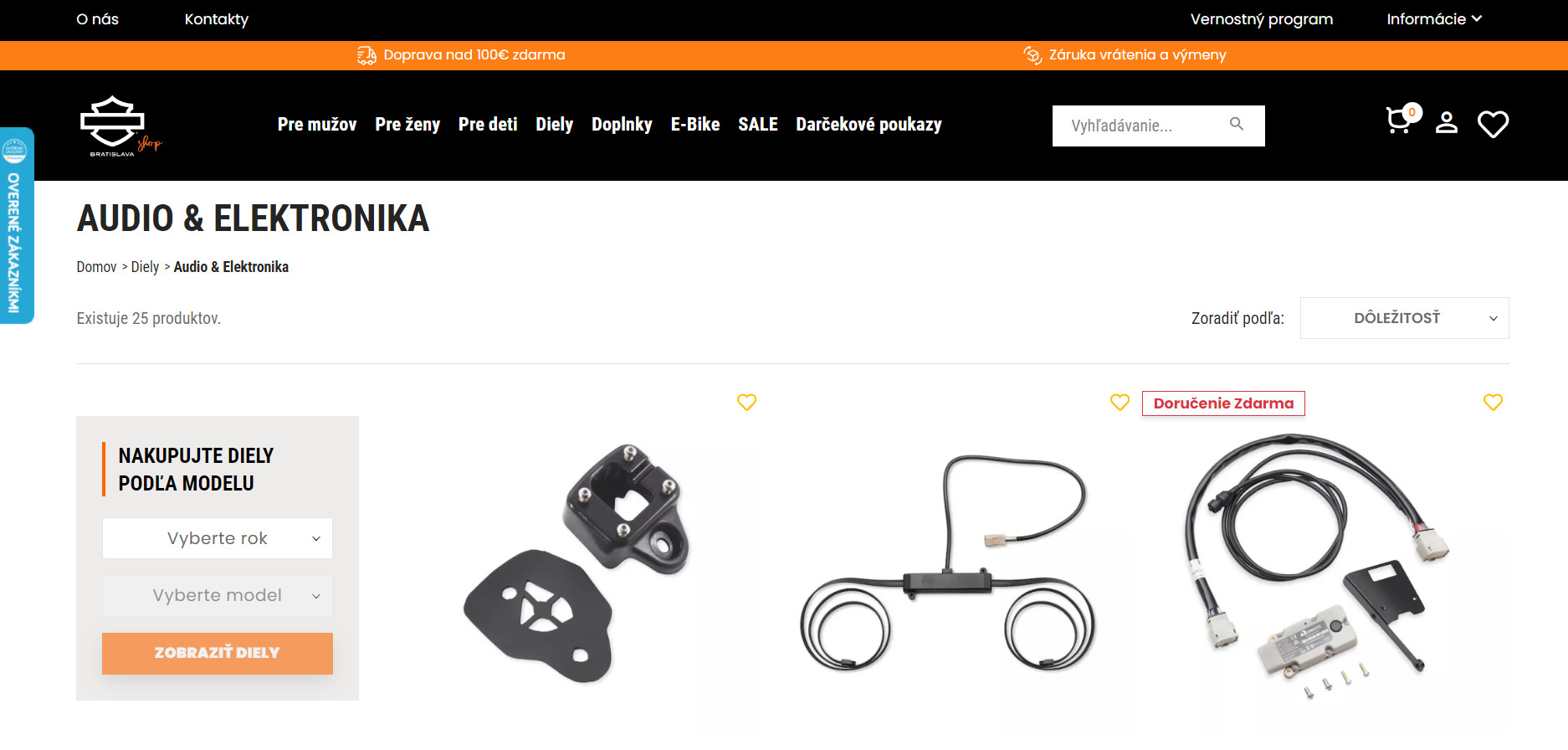Toggle wishlist heart on wiring kit product

[1493, 403]
